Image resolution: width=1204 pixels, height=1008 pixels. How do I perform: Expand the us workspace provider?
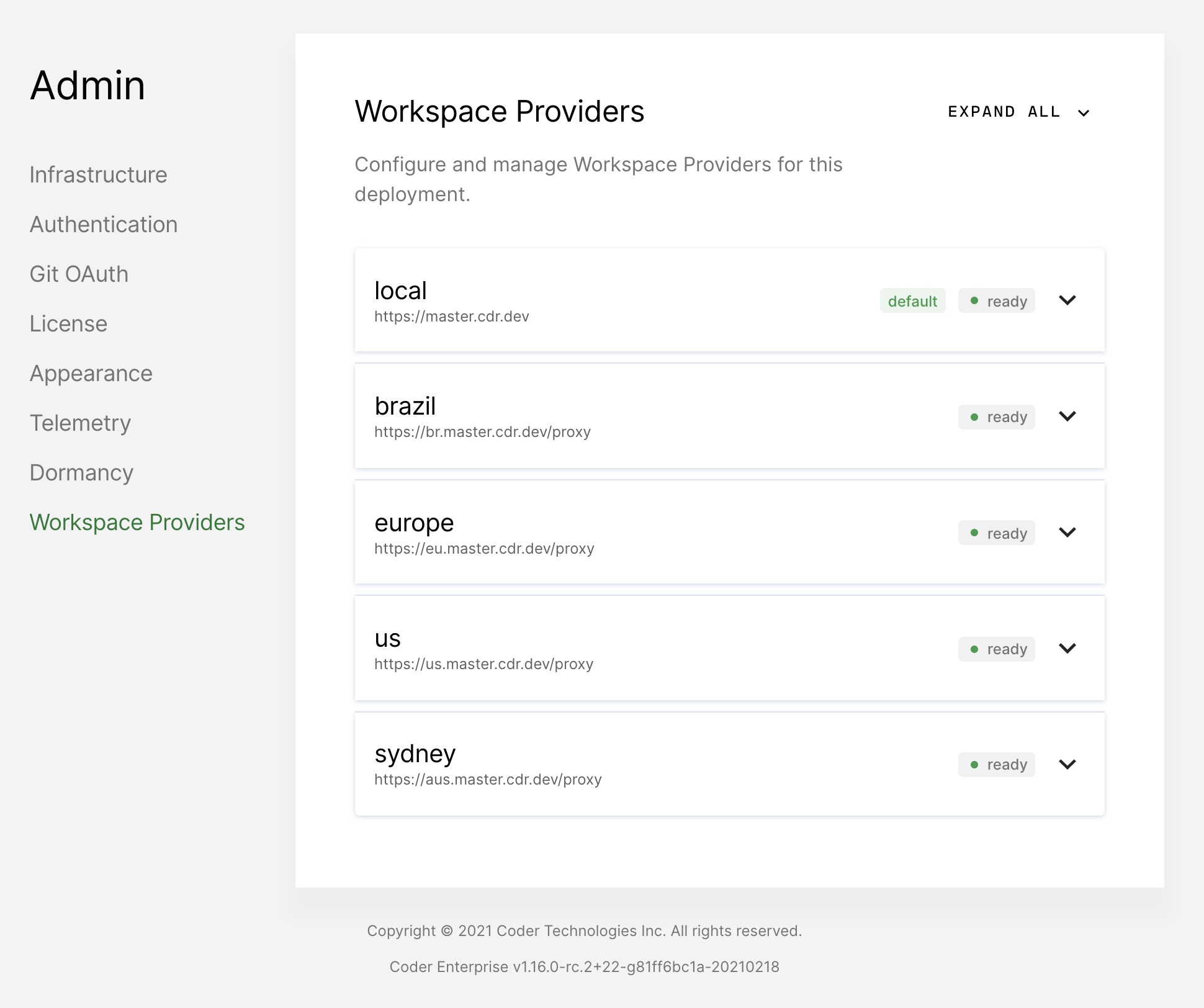(1067, 649)
